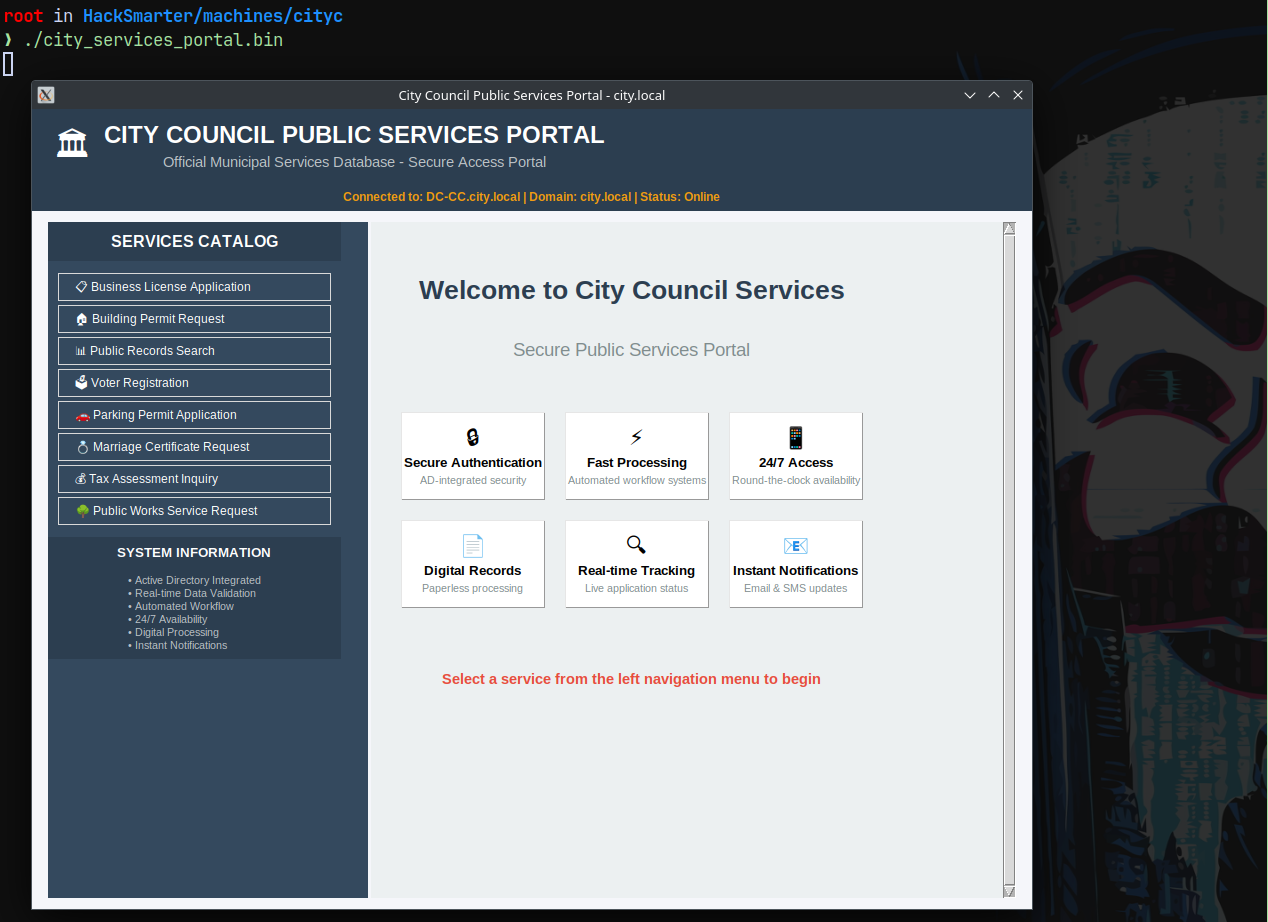Click the Instant Notifications envelope icon
Viewport: 1268px width, 922px height.
click(796, 545)
